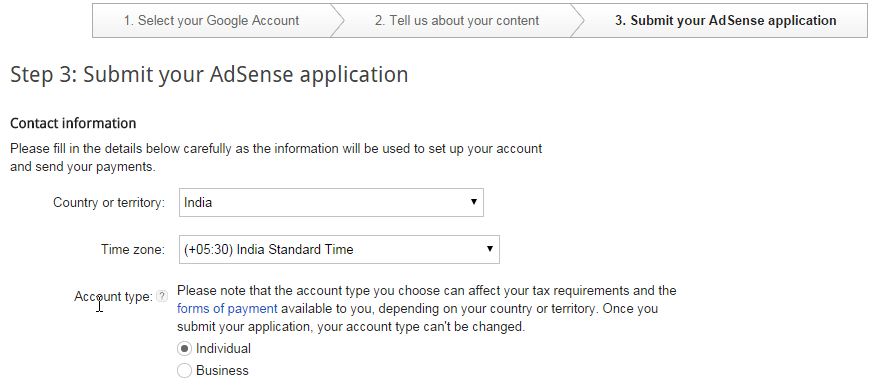Open the 'forms of payment' link

coord(227,309)
